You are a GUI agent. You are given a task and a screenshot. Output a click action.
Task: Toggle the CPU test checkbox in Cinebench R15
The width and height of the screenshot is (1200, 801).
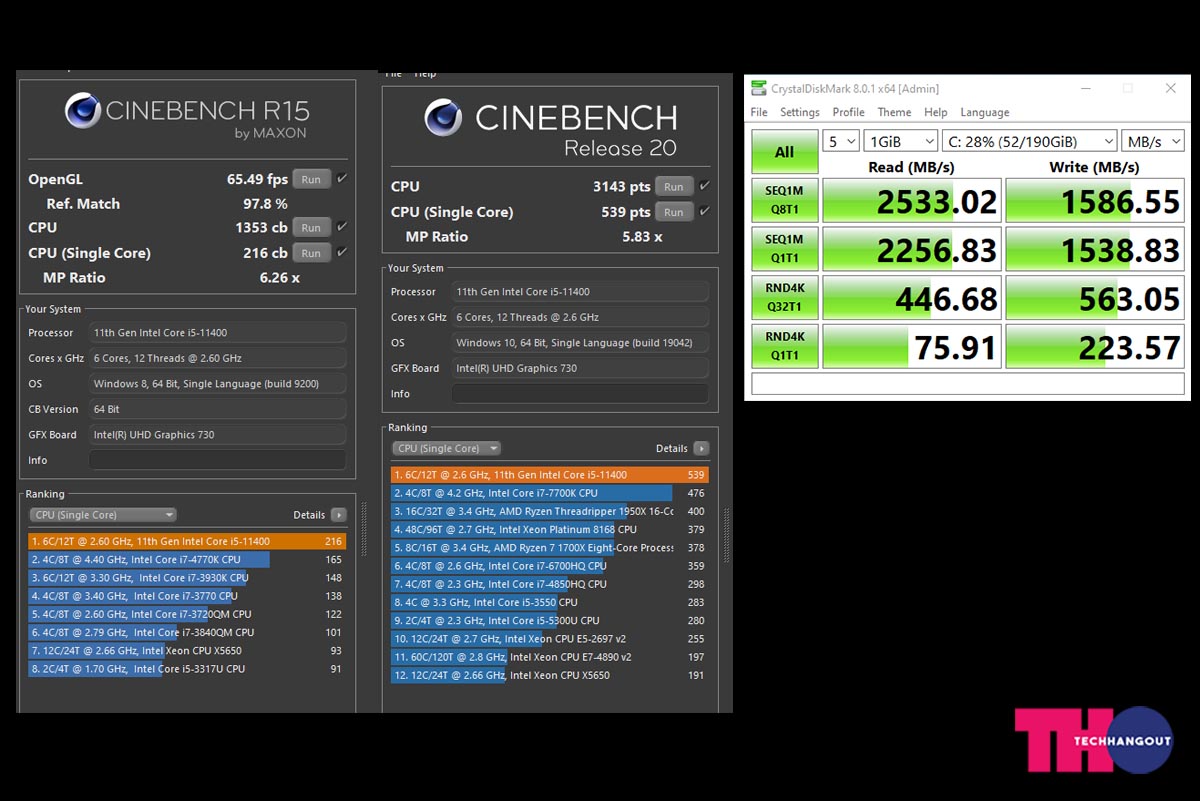342,227
